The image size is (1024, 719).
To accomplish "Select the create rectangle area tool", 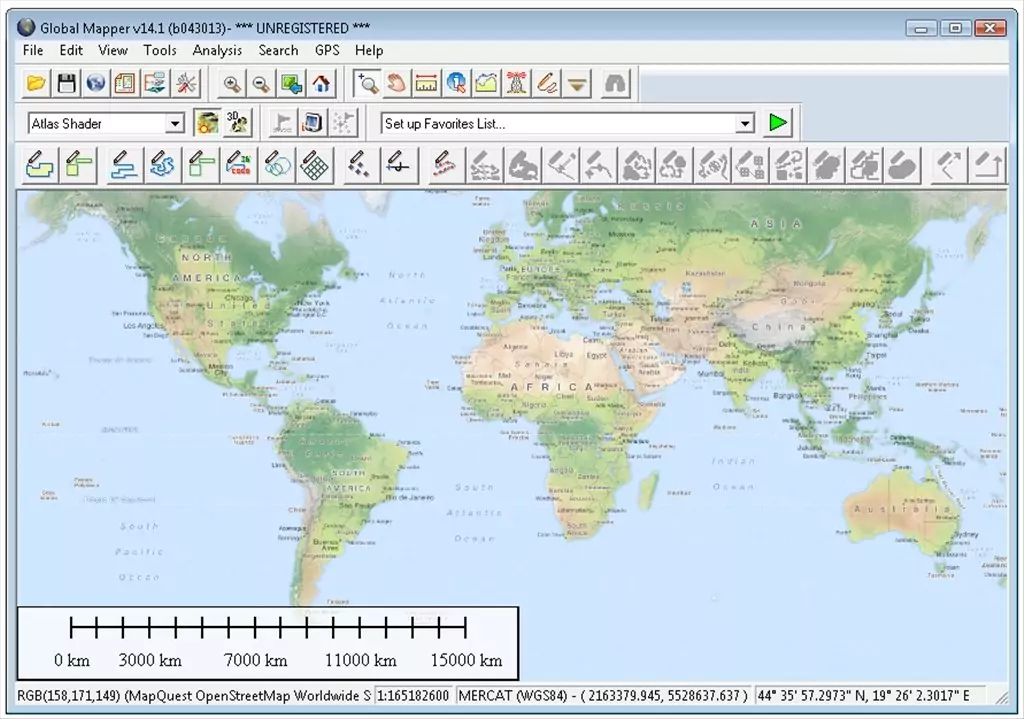I will tap(79, 165).
